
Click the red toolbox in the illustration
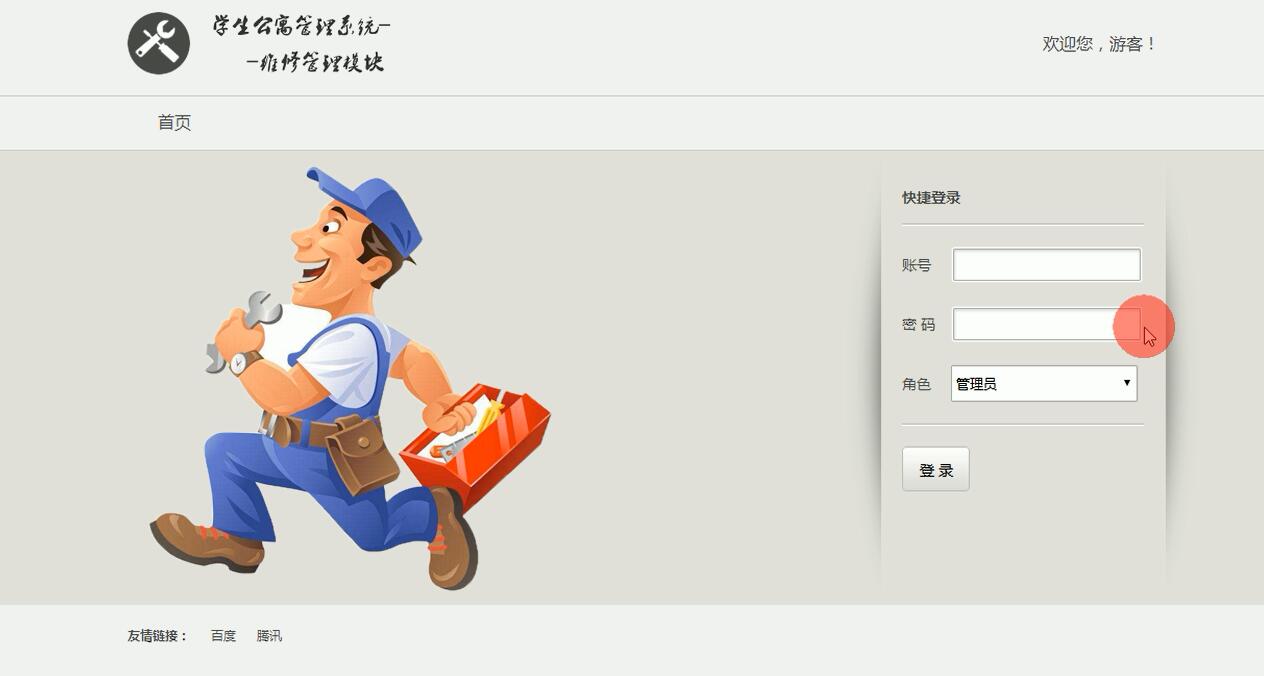click(476, 441)
